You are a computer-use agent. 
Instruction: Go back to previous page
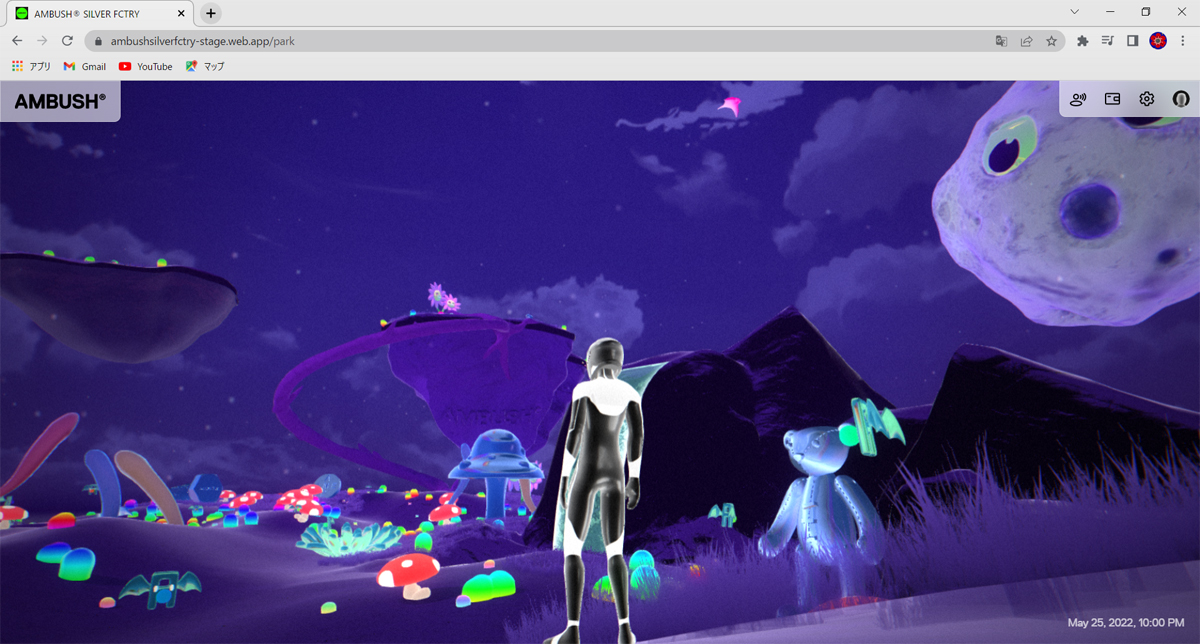click(17, 41)
